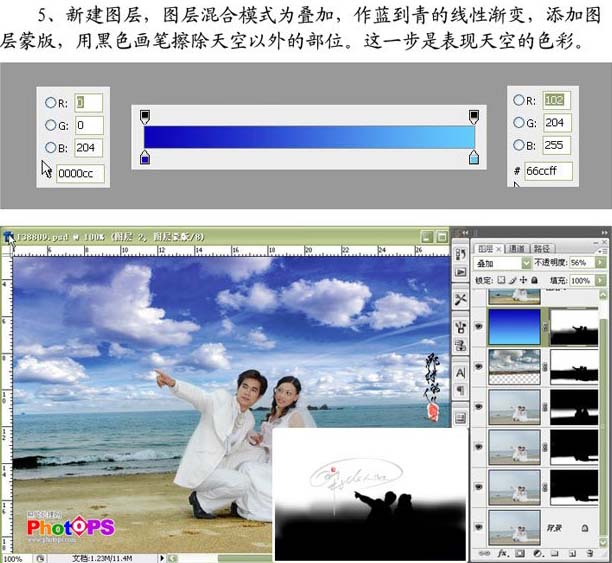Click the lock position move icon
The height and width of the screenshot is (563, 612).
(x=523, y=280)
